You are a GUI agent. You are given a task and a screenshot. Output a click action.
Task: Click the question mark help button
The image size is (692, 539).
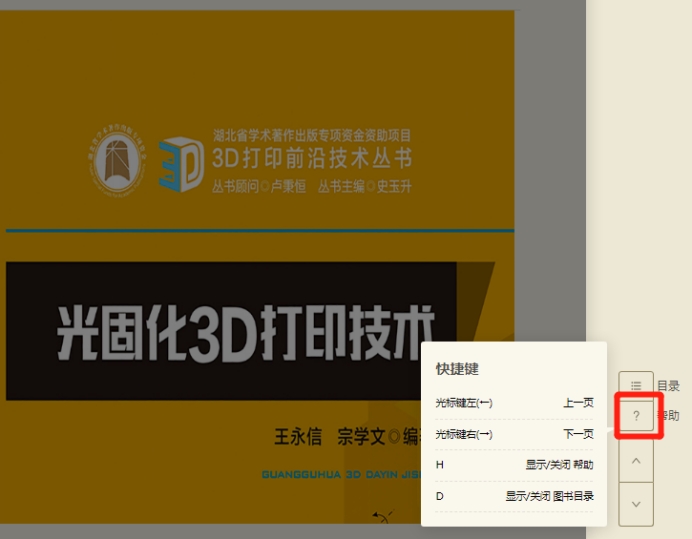tap(636, 416)
